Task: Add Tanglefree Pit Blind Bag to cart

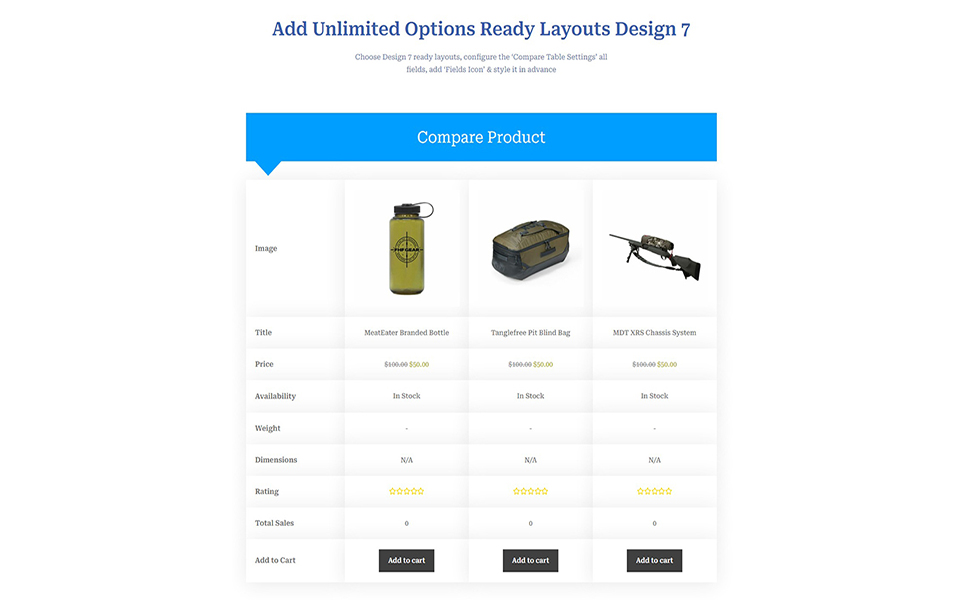Action: pyautogui.click(x=530, y=561)
